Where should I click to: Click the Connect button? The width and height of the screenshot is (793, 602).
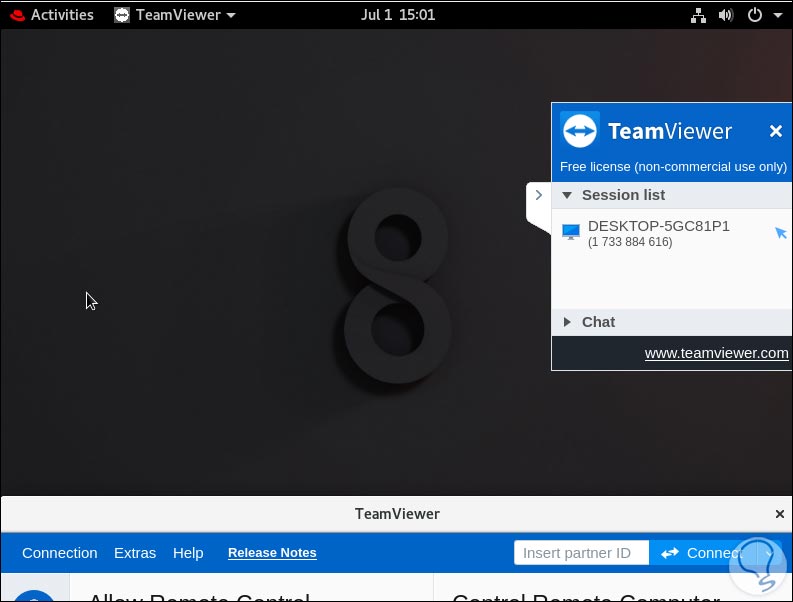pos(703,553)
